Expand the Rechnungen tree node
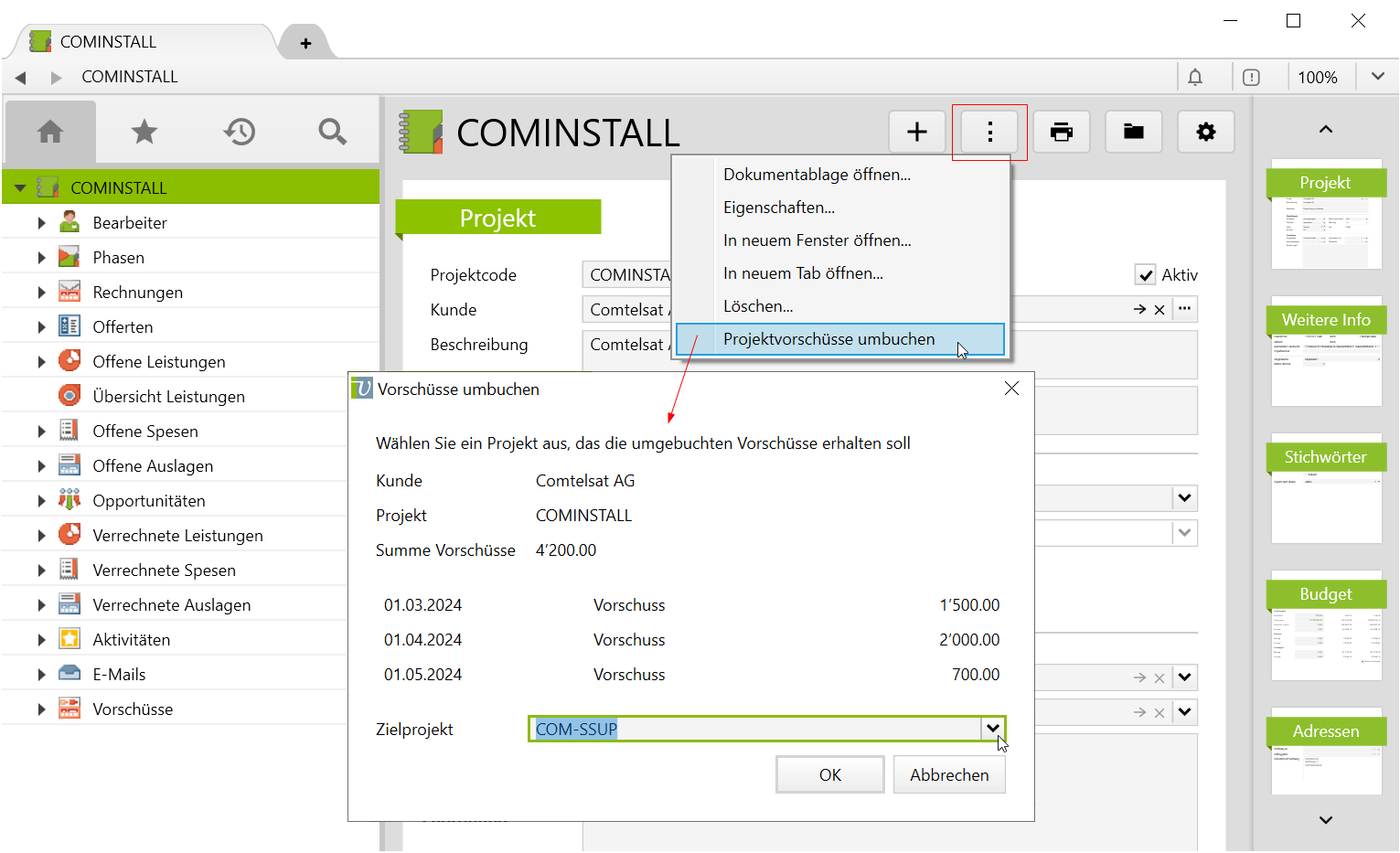The height and width of the screenshot is (853, 1400). pos(41,293)
